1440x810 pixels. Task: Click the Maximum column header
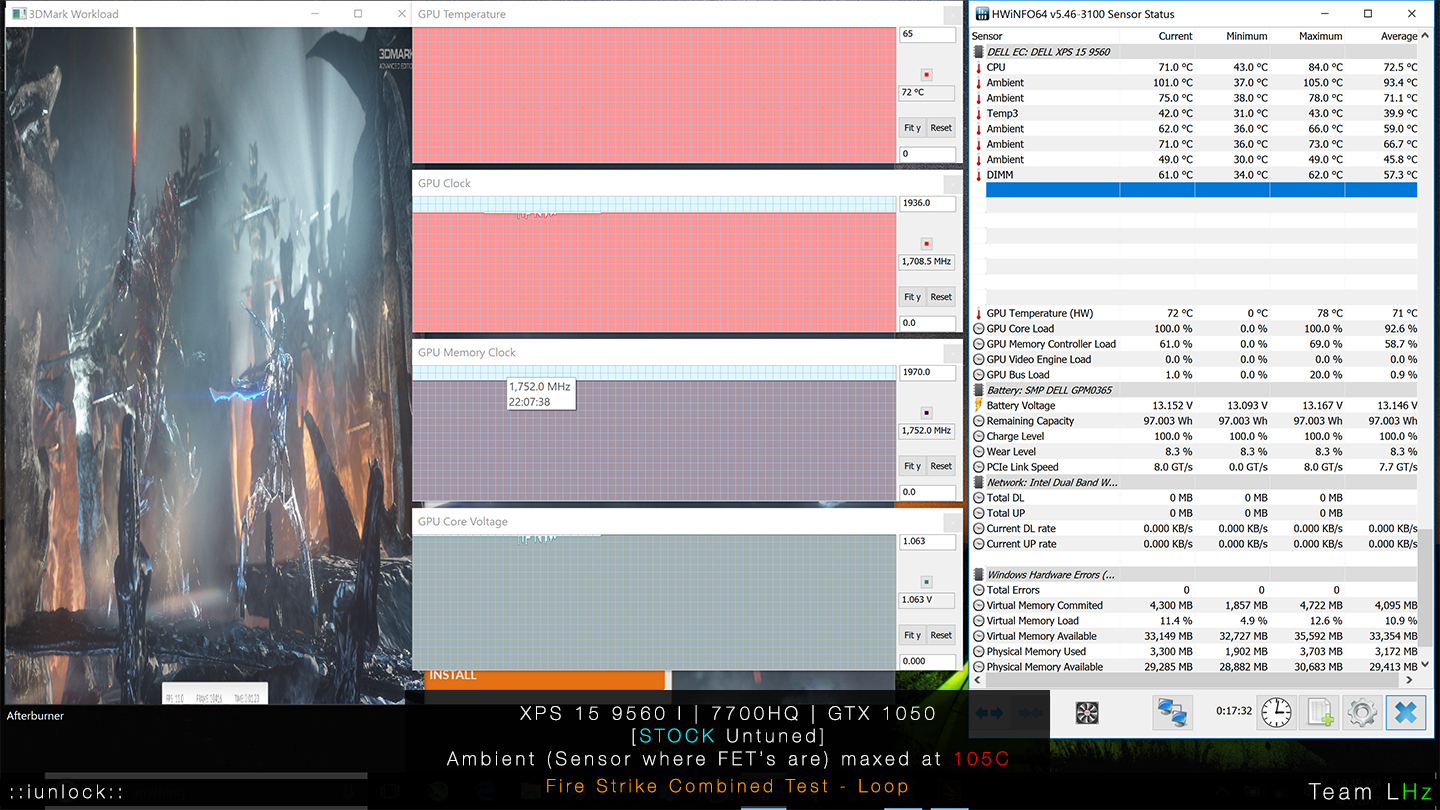(1320, 36)
